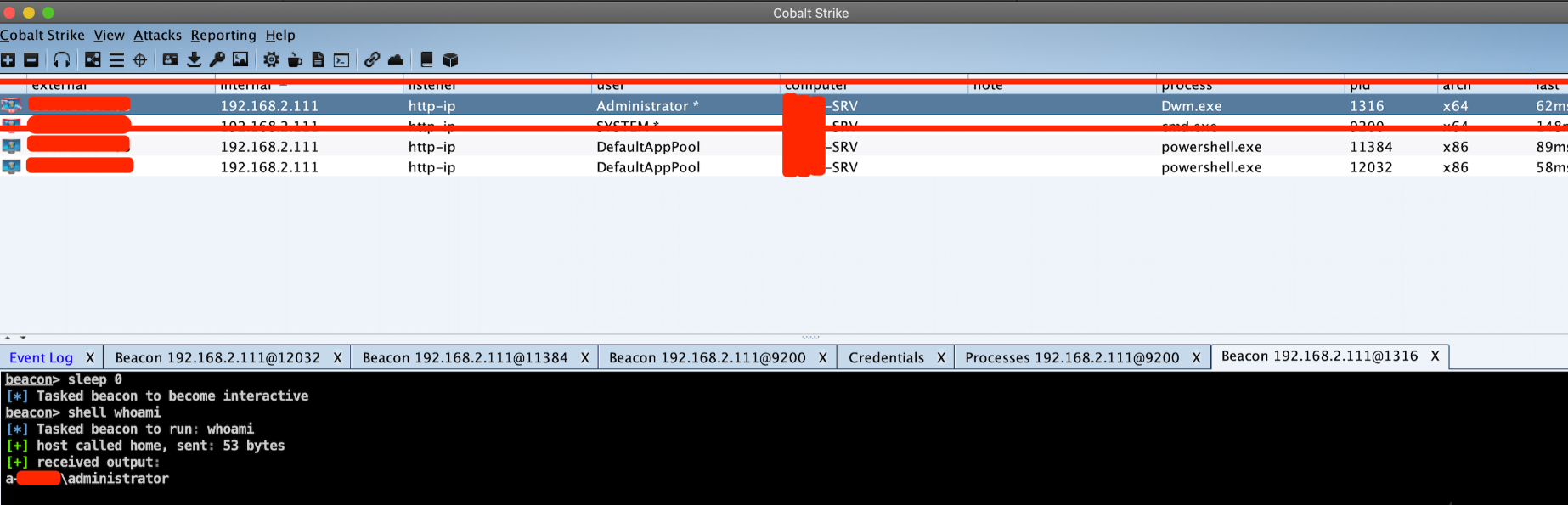Switch to the Event Log tab
Screen dimensions: 1568x505
point(42,358)
